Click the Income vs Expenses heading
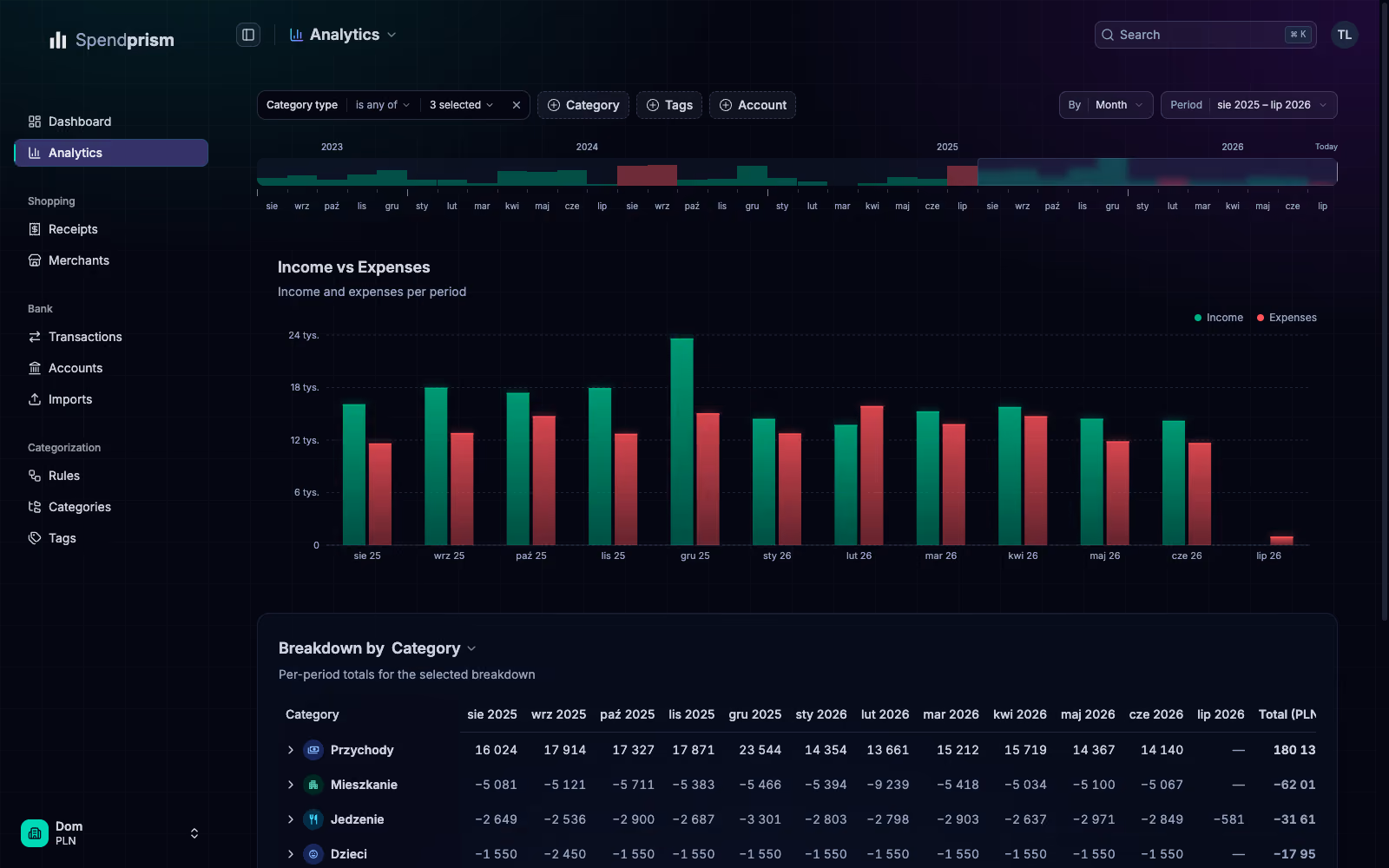This screenshot has width=1389, height=868. [x=354, y=267]
